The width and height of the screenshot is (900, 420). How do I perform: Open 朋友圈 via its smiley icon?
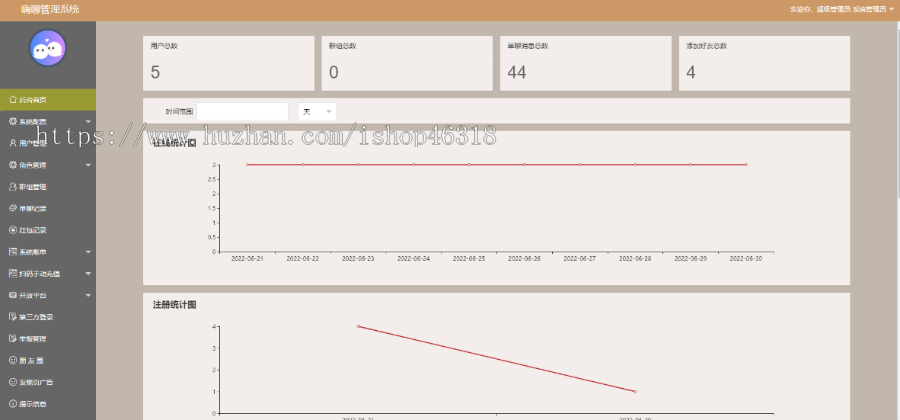13,360
